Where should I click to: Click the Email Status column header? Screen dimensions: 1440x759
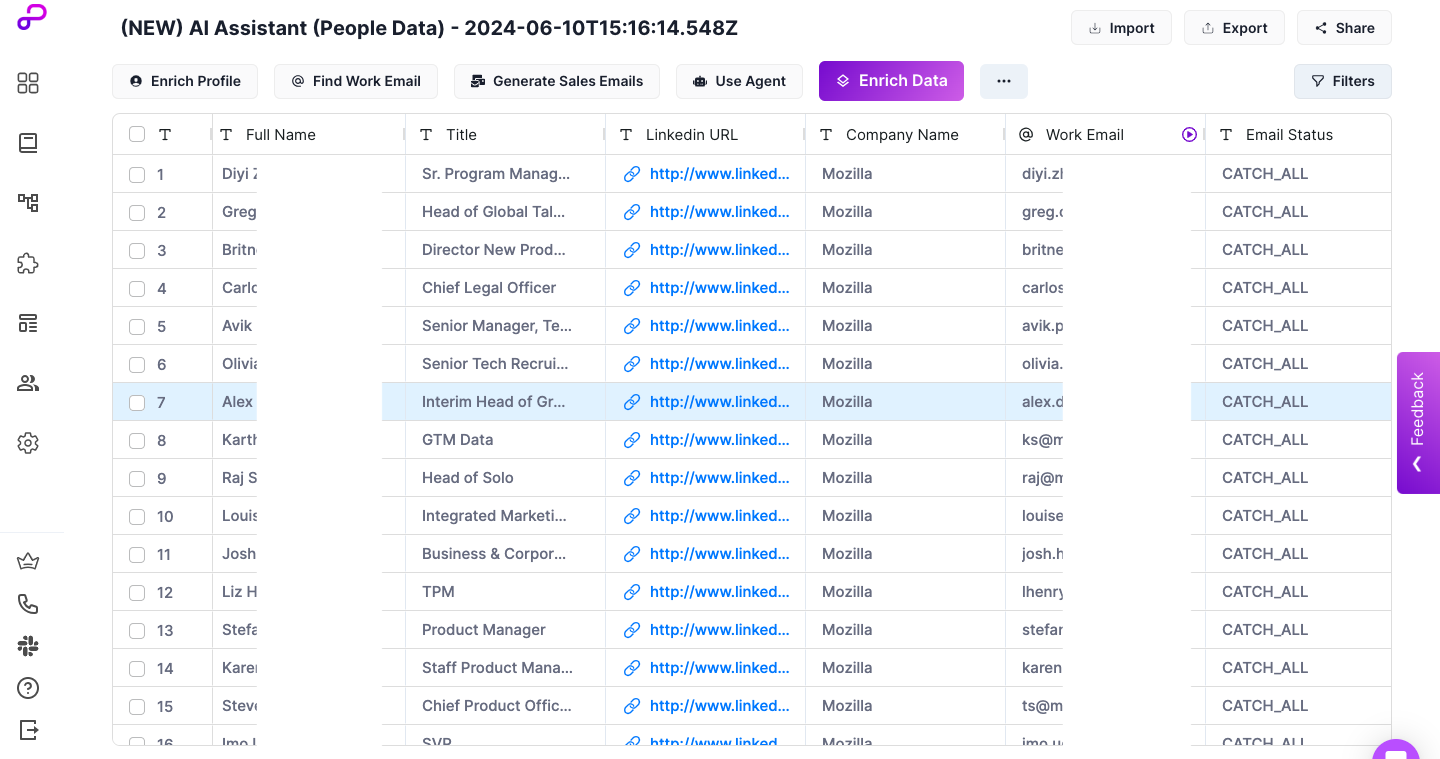(1288, 135)
